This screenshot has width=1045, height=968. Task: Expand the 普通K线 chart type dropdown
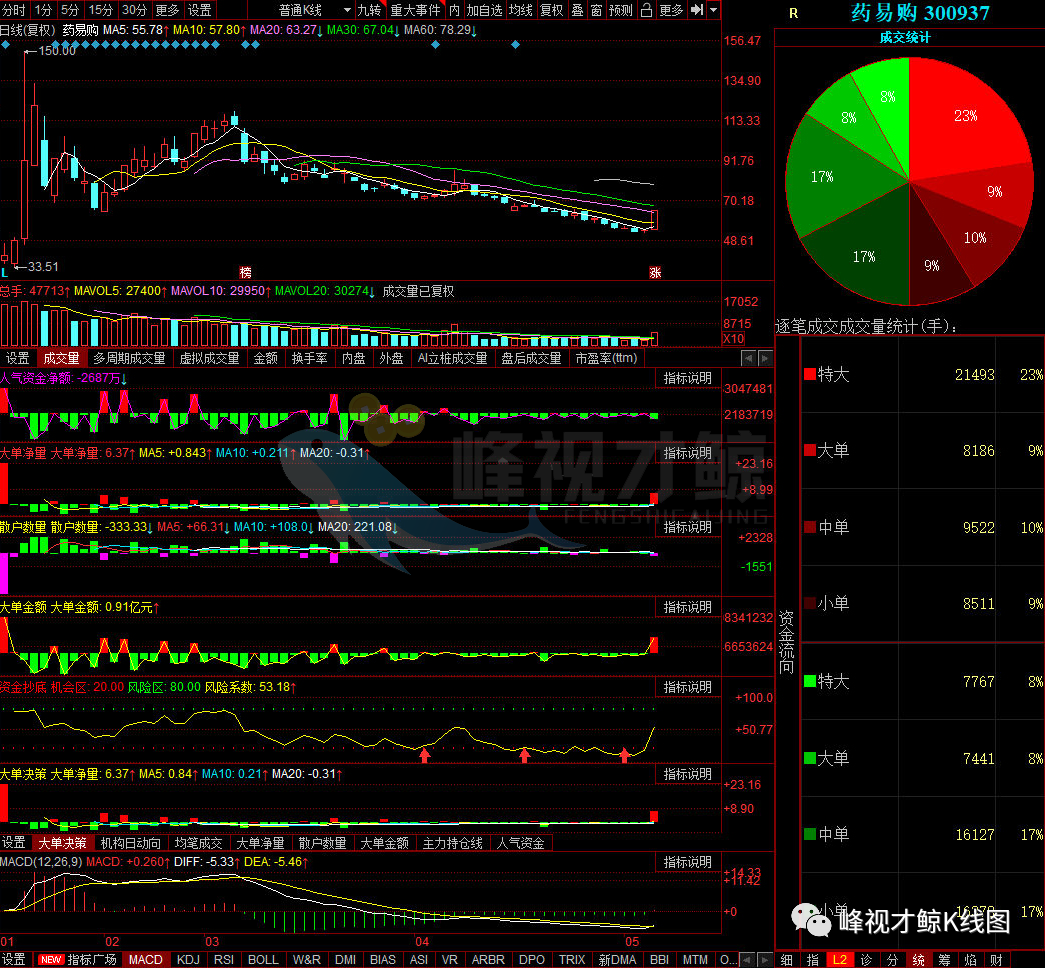coord(347,10)
